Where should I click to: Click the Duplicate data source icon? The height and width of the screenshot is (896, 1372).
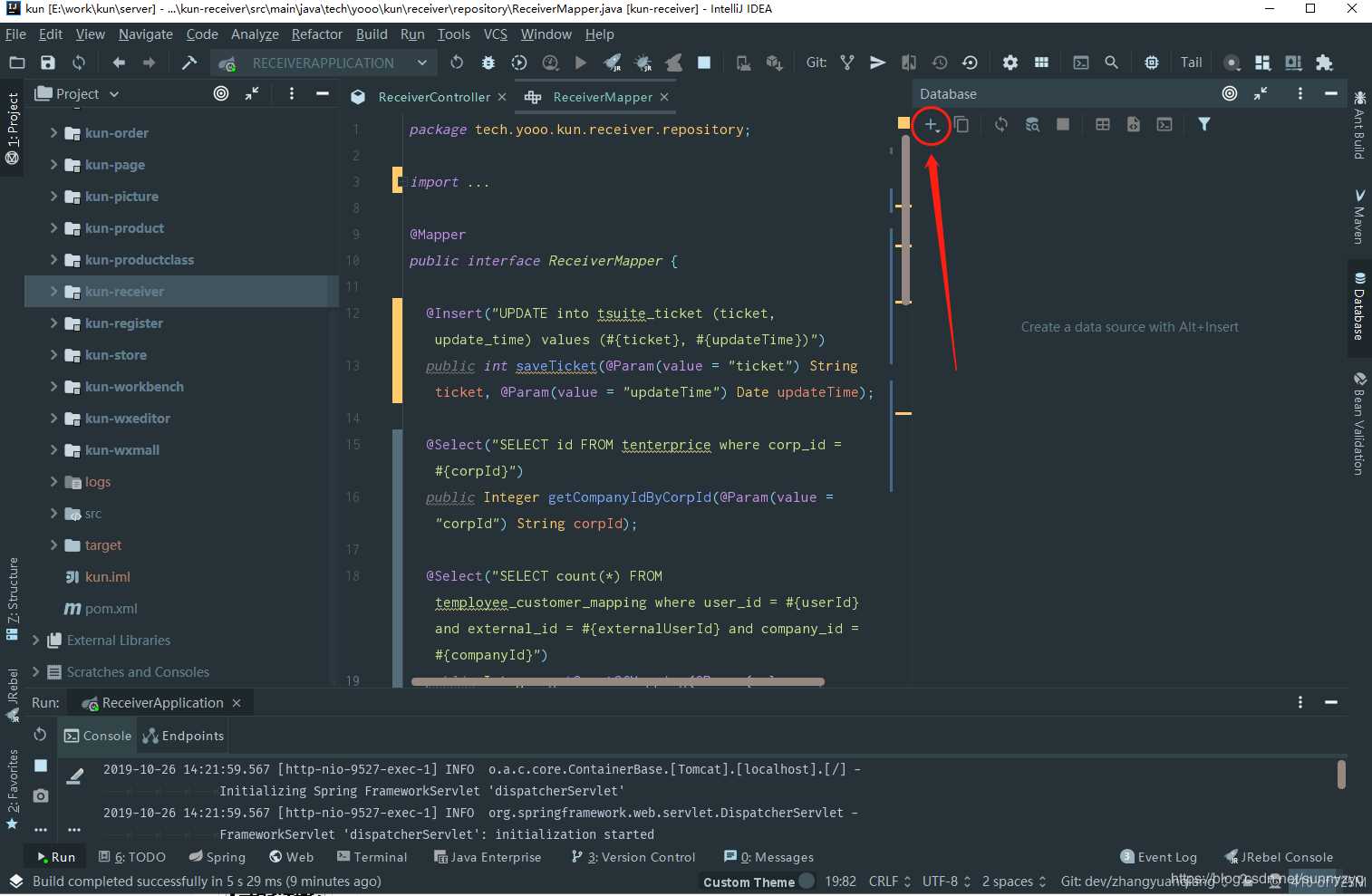(x=961, y=125)
